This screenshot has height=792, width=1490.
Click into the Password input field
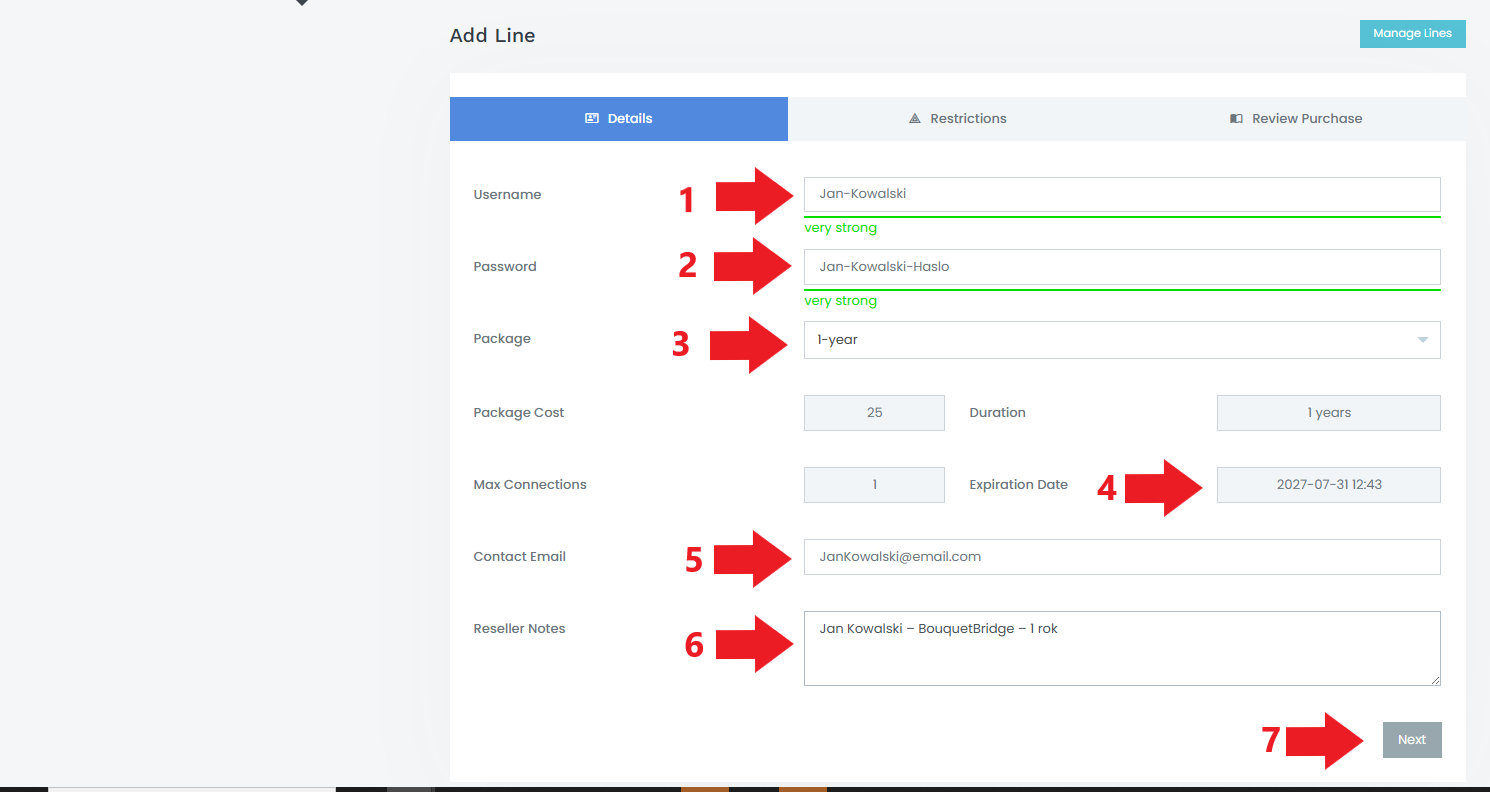(x=1122, y=267)
